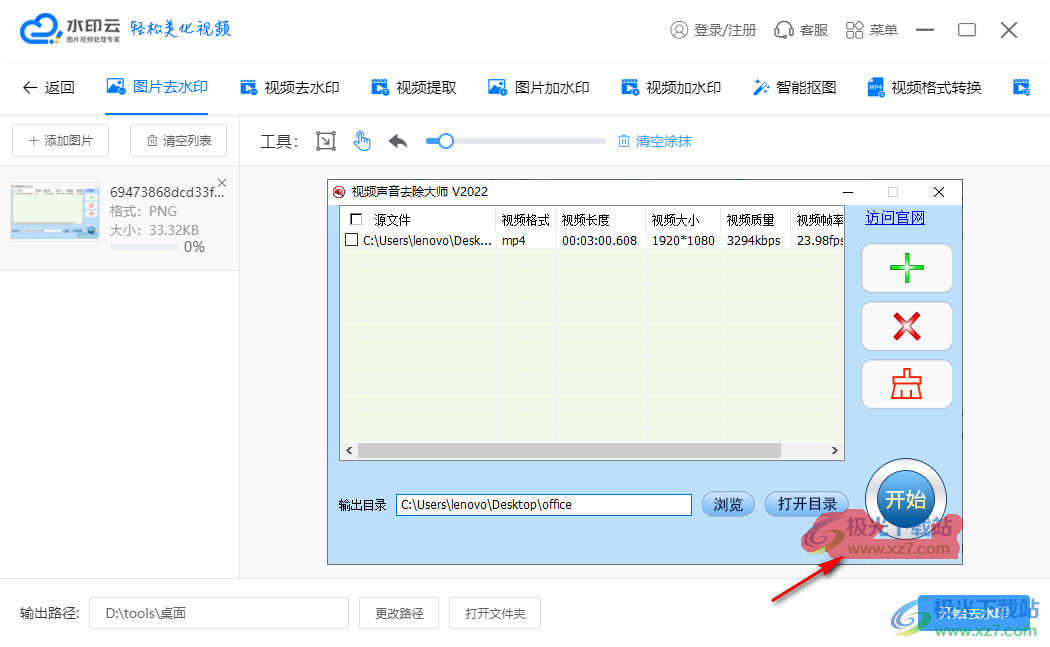Click 更改路径 button

click(x=399, y=614)
